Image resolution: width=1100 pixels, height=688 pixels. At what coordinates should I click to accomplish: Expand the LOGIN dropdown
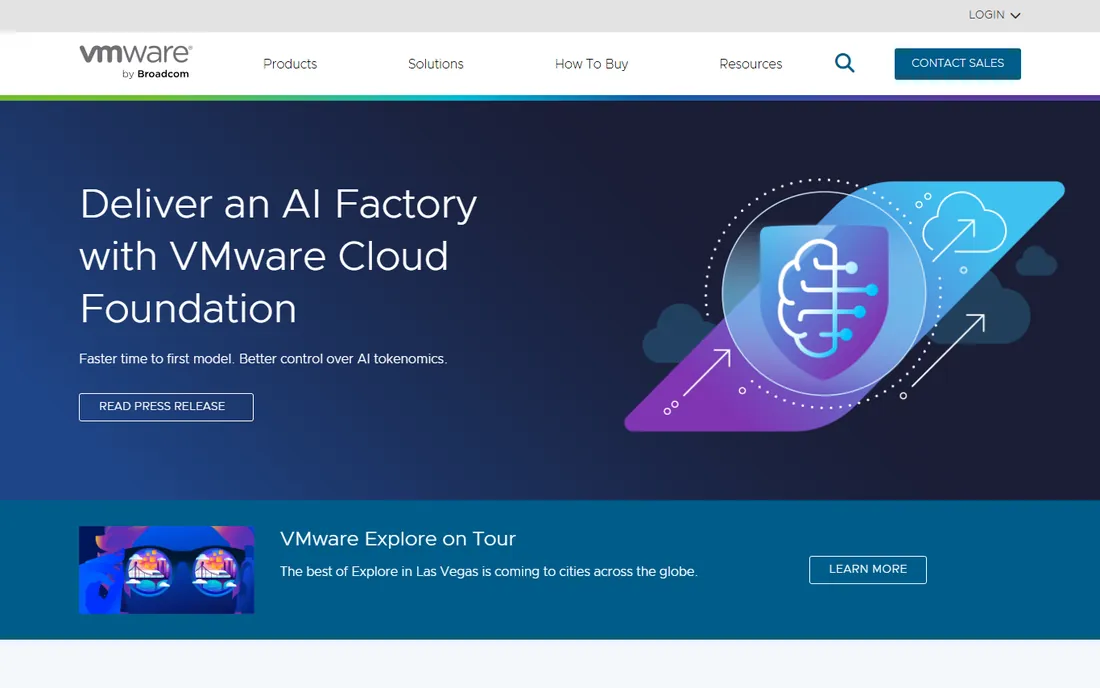[994, 15]
